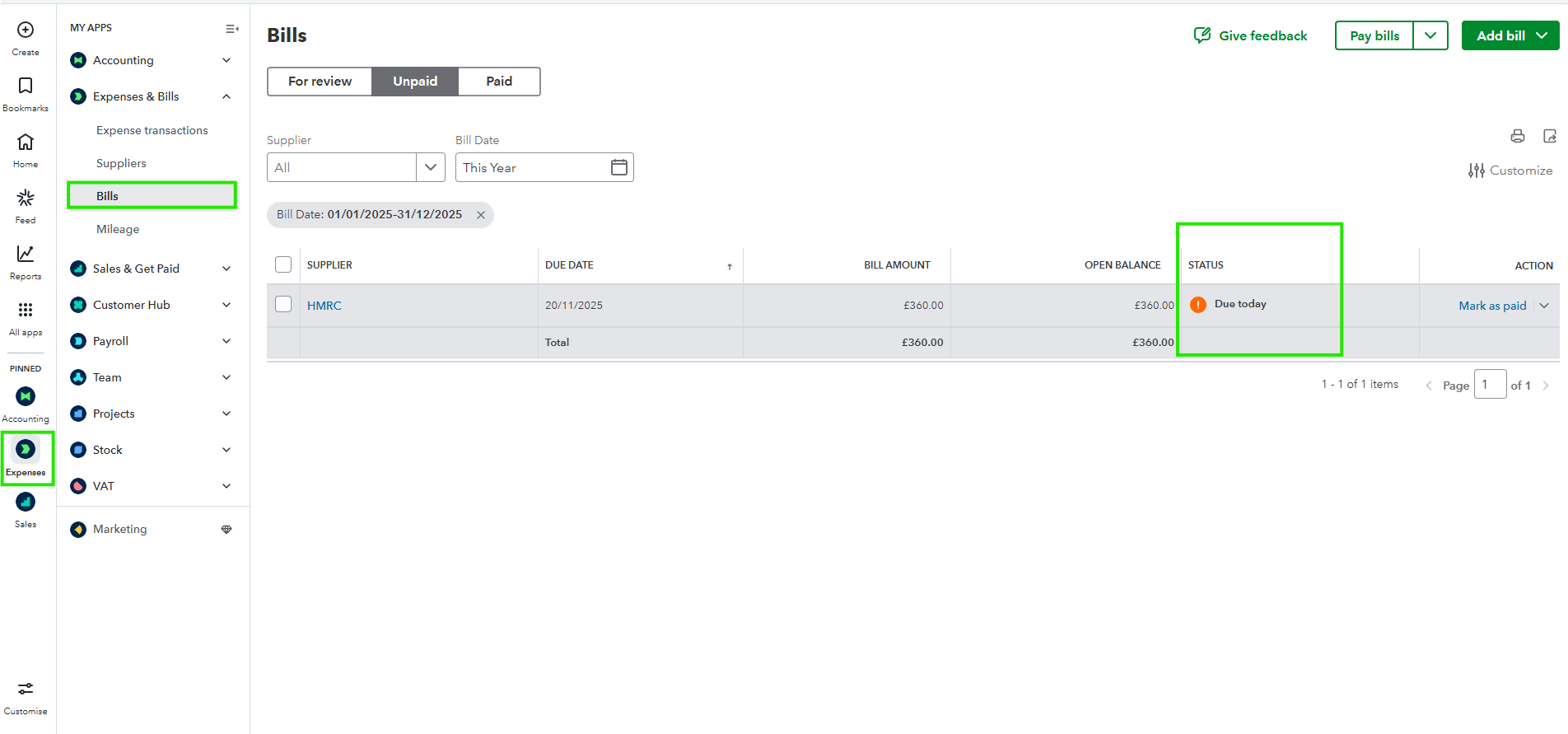1568x734 pixels.
Task: Sort by the Open Balance column header
Action: [x=1122, y=265]
